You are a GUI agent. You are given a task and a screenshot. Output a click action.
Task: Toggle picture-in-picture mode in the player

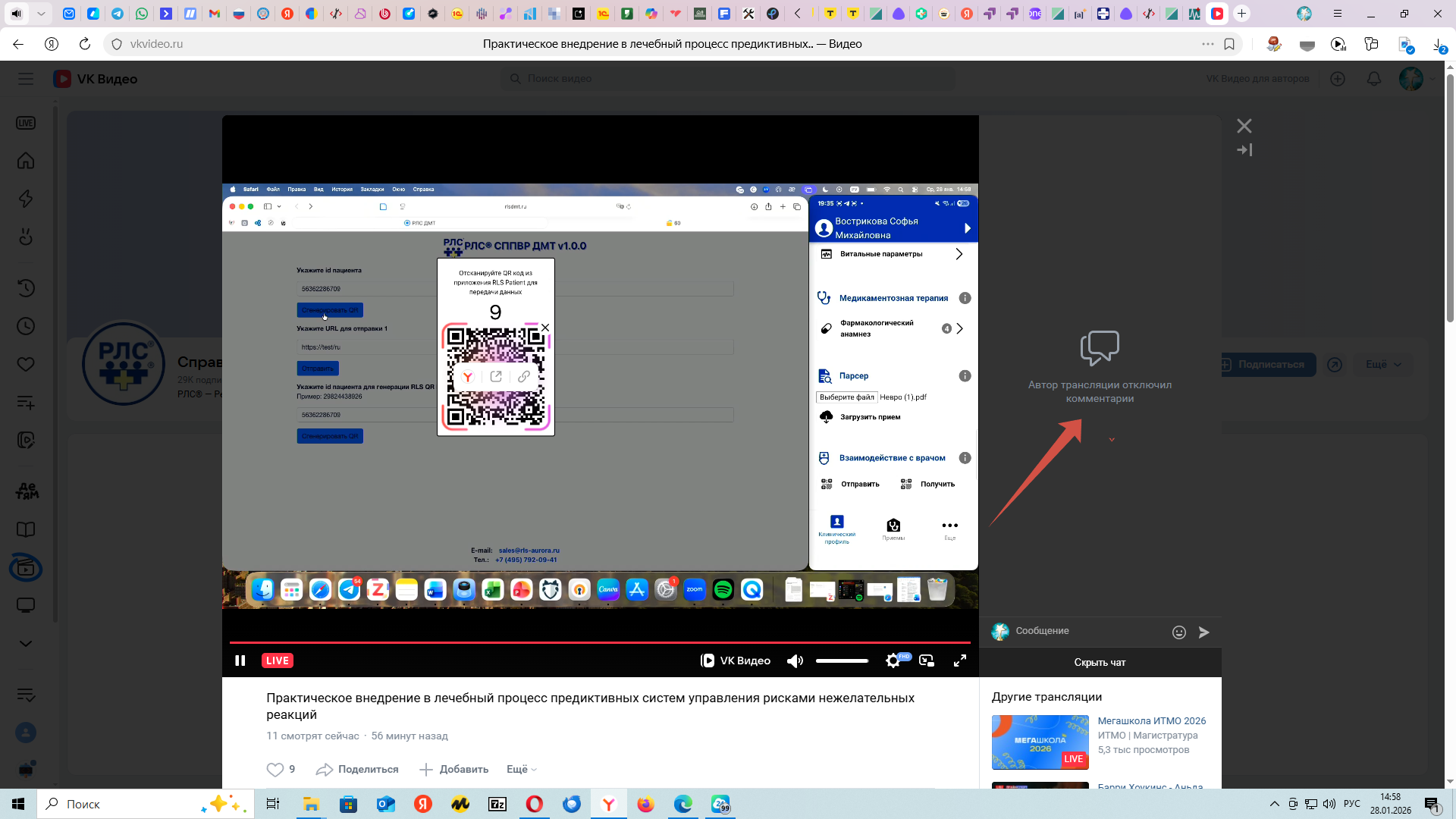coord(927,661)
